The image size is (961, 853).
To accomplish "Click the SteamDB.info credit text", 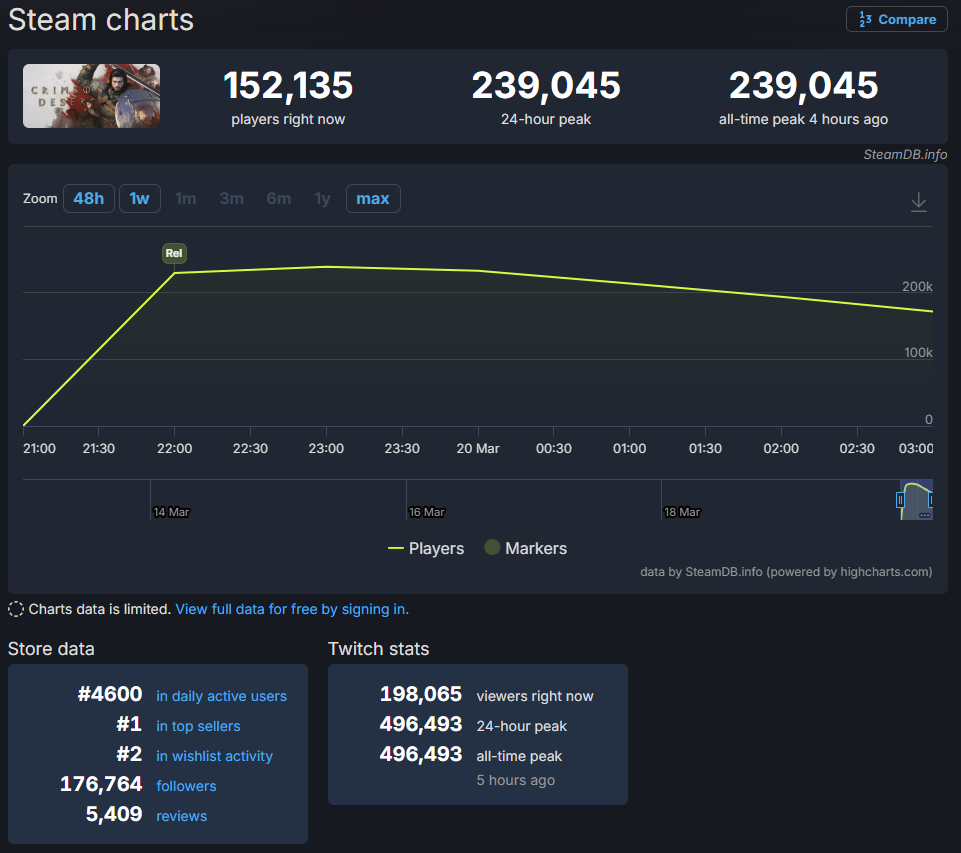I will pyautogui.click(x=905, y=154).
